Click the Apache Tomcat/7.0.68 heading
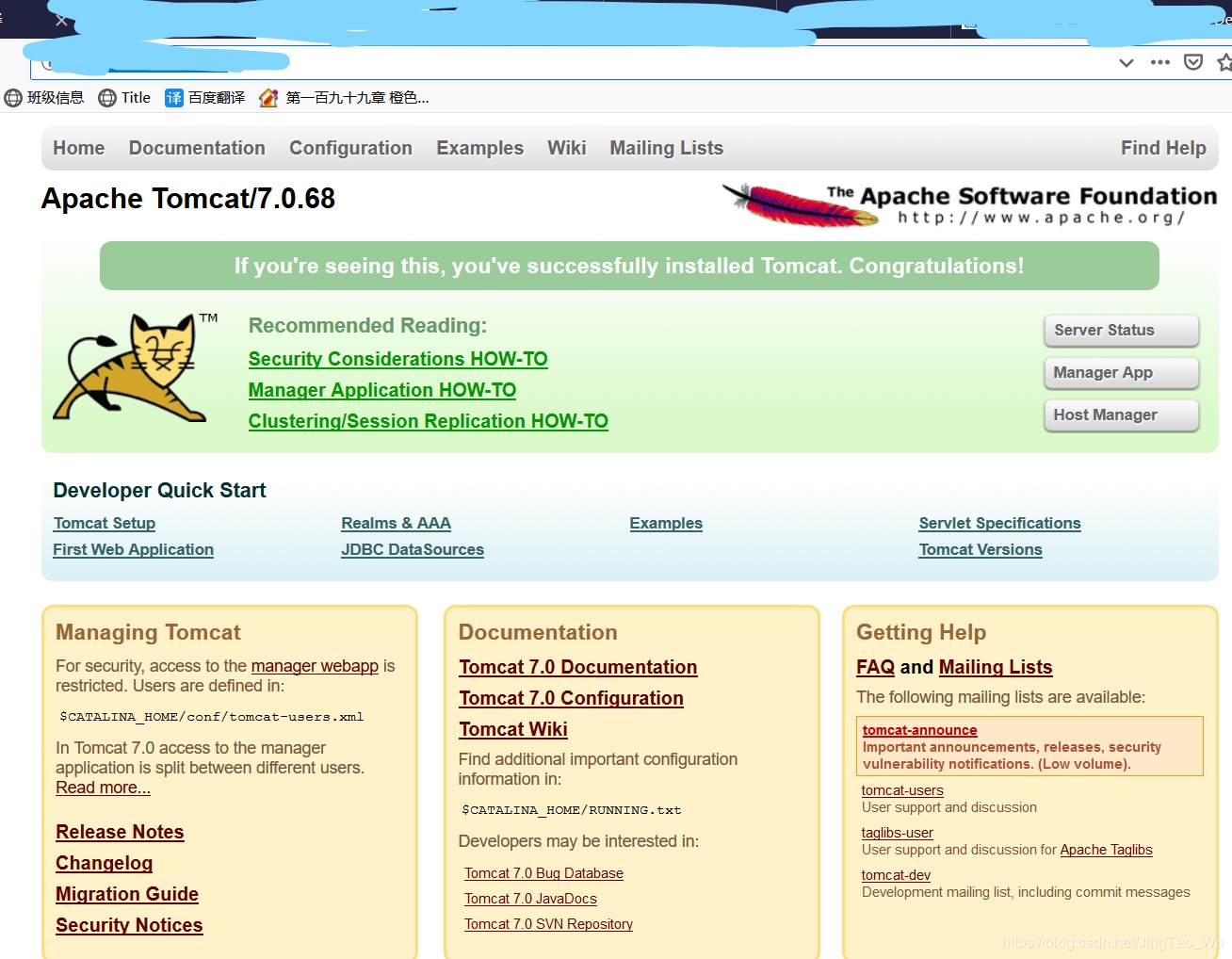 [188, 199]
